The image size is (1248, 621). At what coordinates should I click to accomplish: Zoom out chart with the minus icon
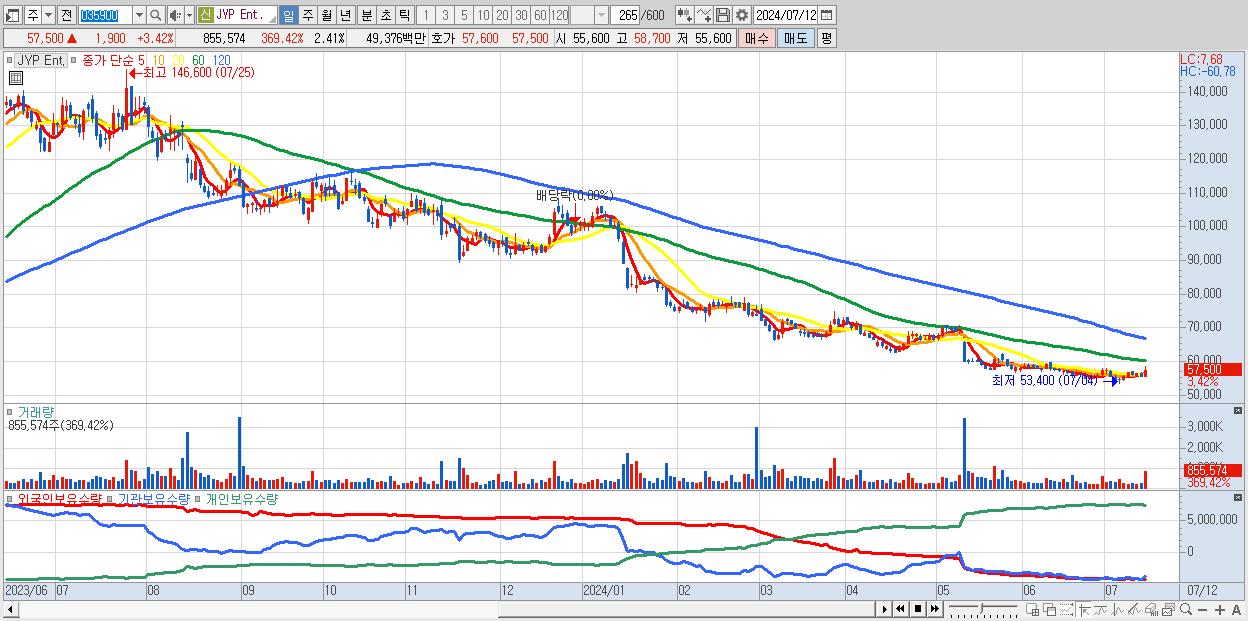1202,610
